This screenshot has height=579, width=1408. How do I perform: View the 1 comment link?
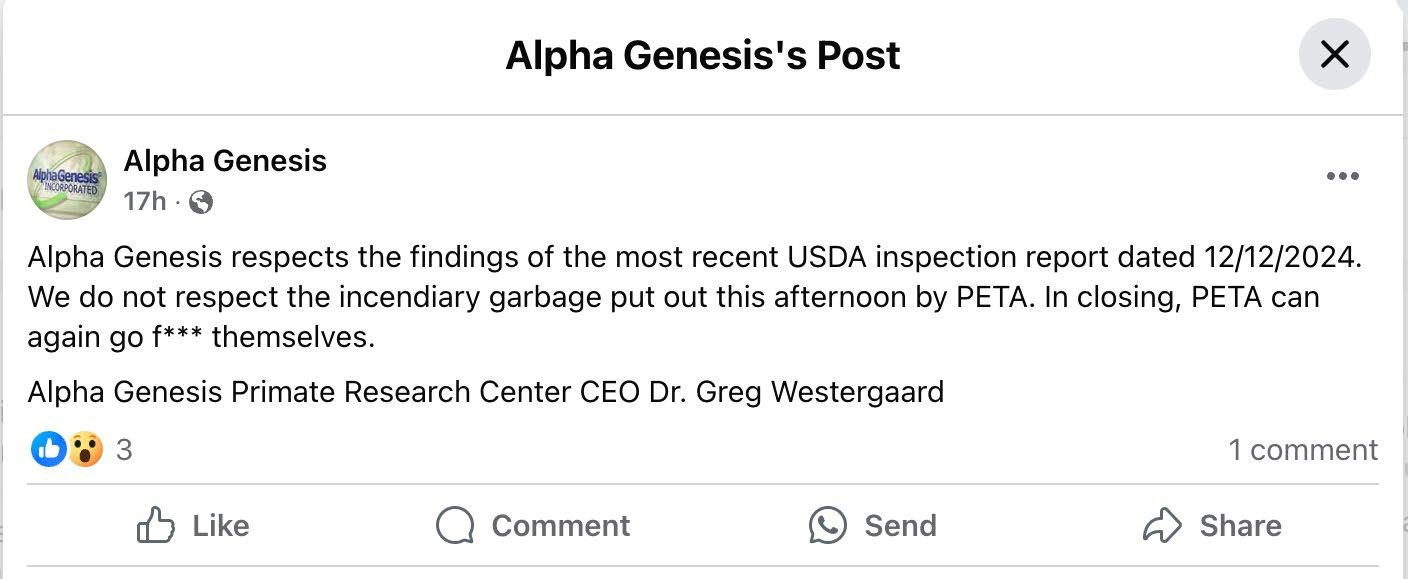1303,450
